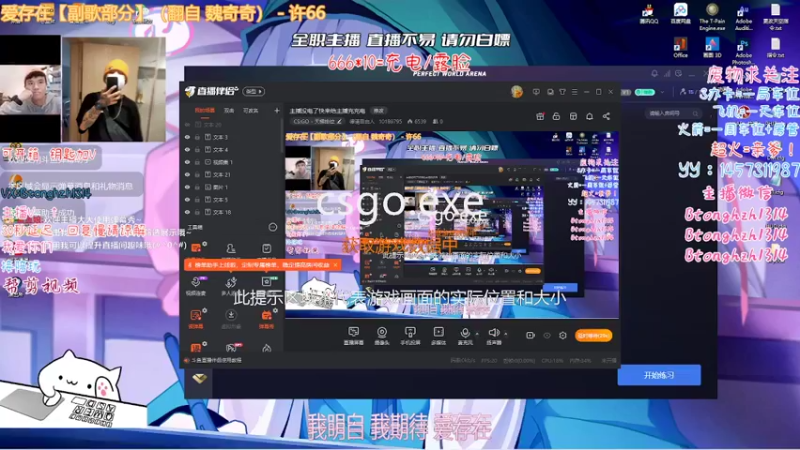Toggle the green status pill in Perfect World Arena

tap(644, 92)
